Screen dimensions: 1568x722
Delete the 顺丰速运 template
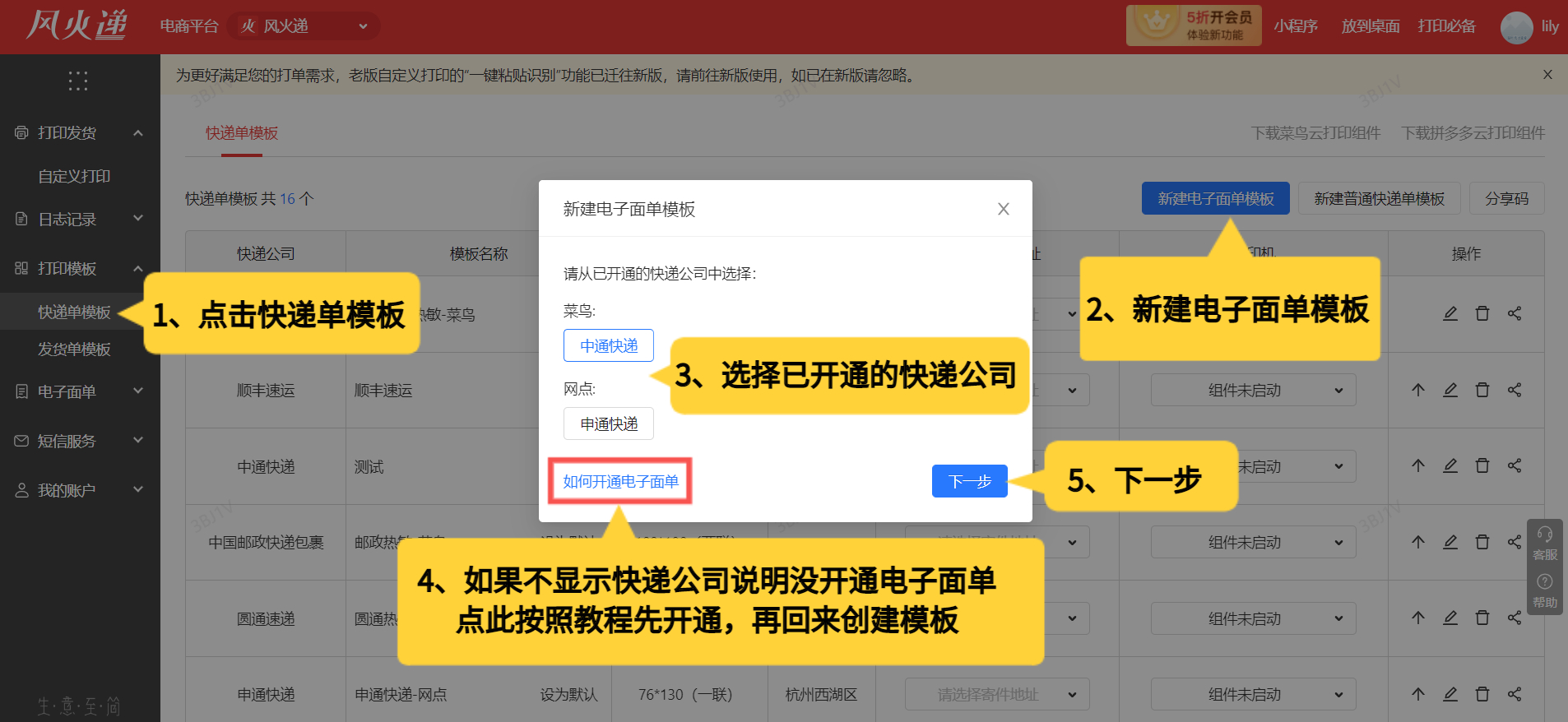(x=1482, y=390)
